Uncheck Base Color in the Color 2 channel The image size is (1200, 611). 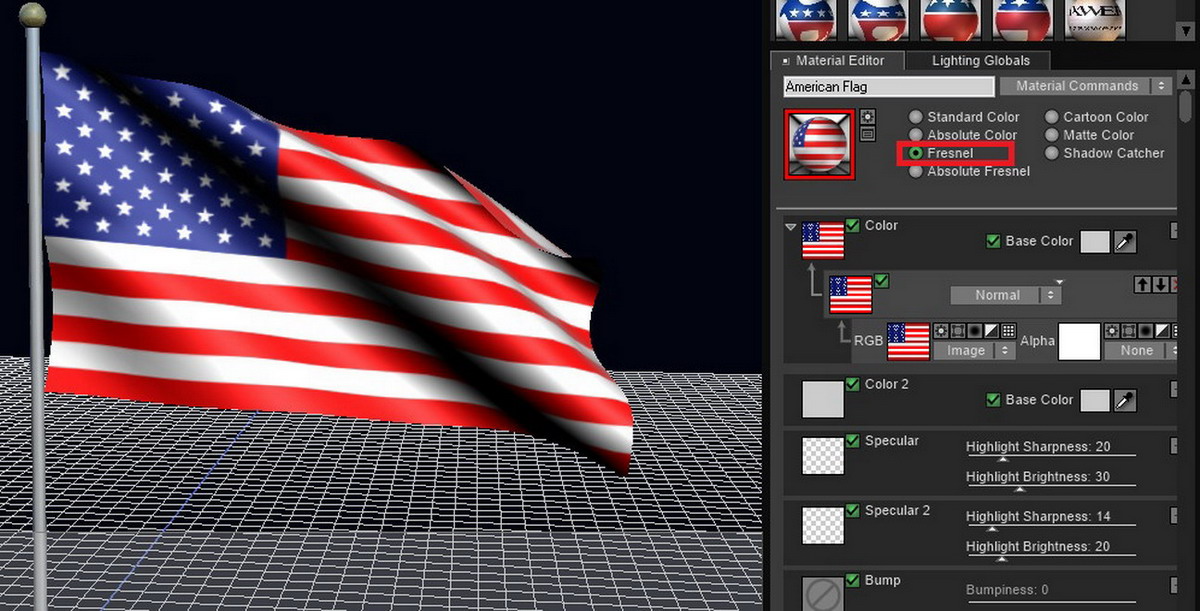[x=993, y=400]
